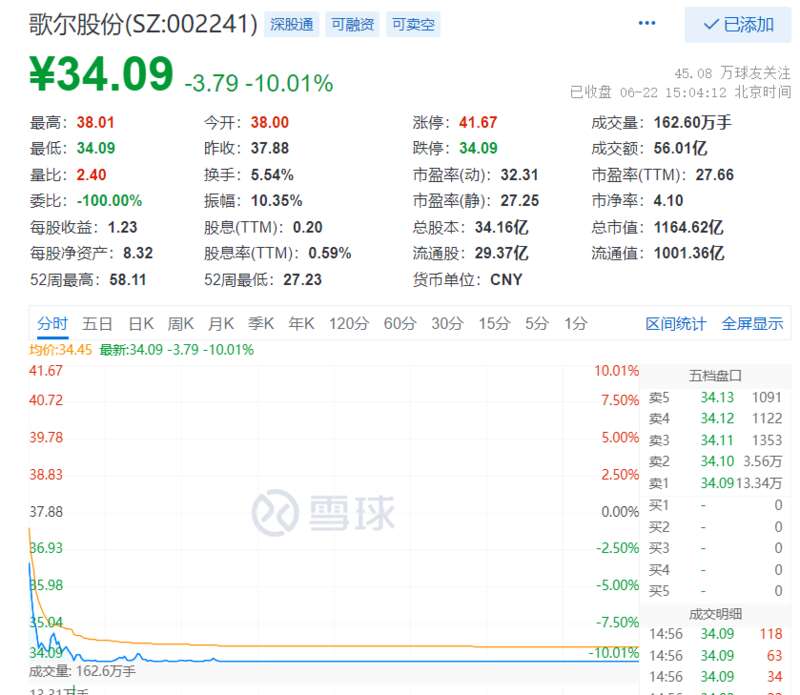Screen dimensions: 800x695
Task: Click the 已添加 watchlist button
Action: point(738,24)
